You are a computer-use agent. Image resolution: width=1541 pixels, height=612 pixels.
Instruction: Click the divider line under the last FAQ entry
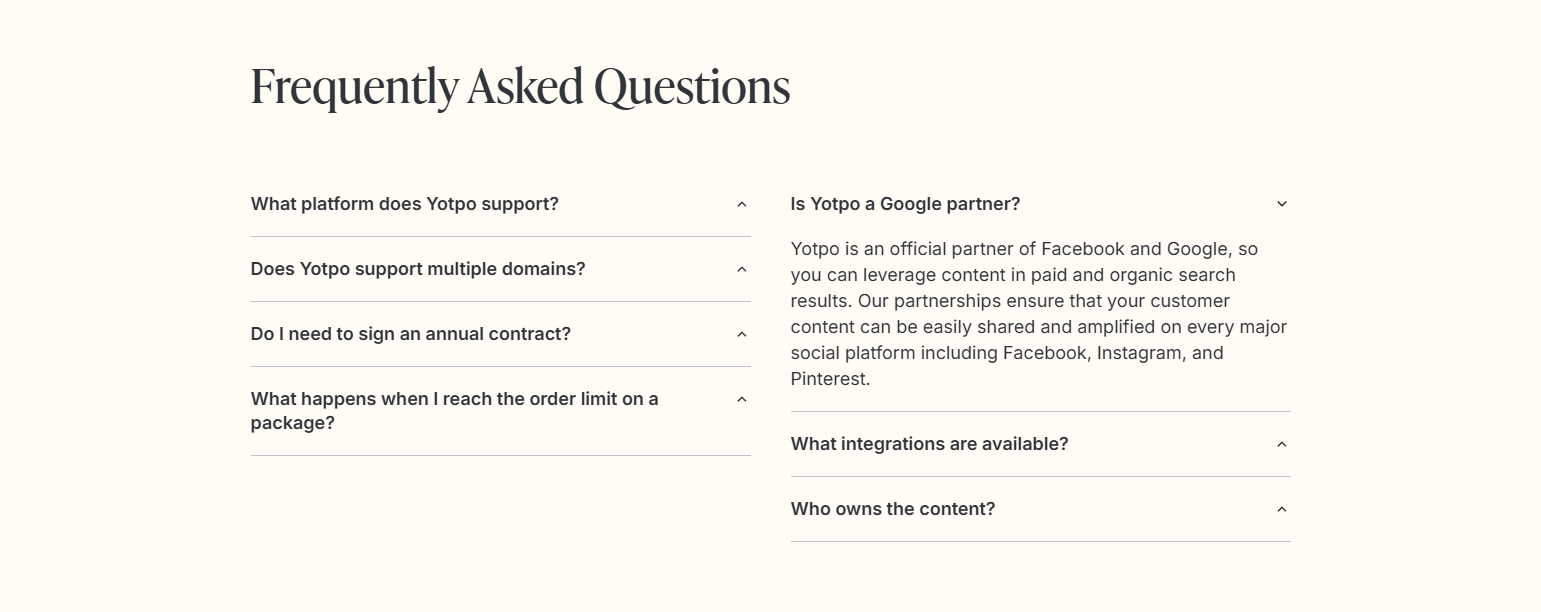pos(1041,543)
